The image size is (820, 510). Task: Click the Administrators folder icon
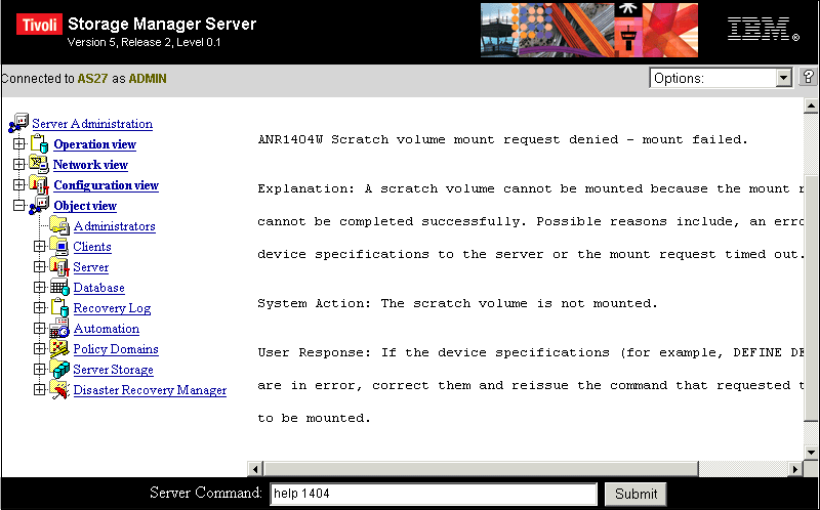click(x=60, y=225)
